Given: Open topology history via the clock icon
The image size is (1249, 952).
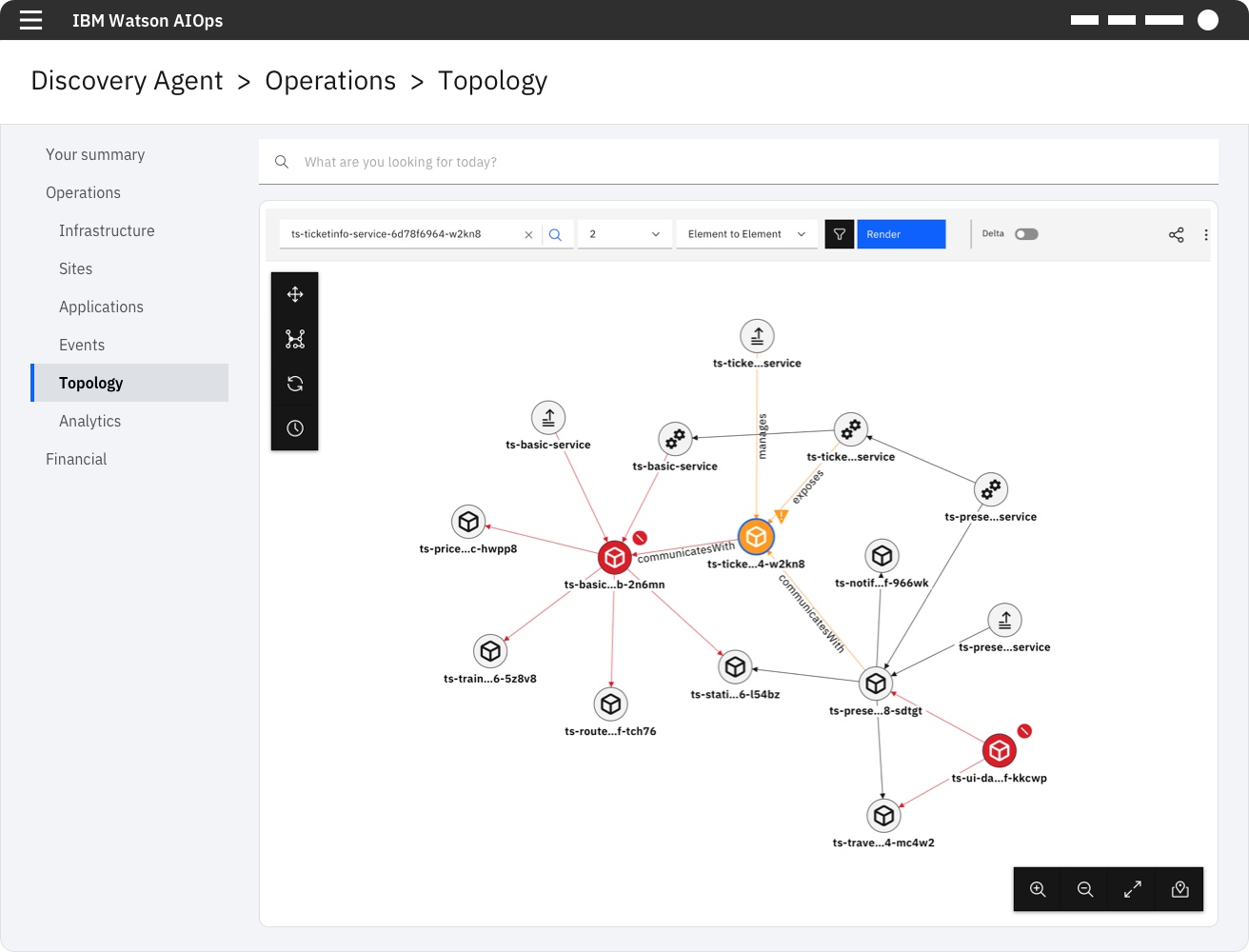Looking at the screenshot, I should pos(295,427).
